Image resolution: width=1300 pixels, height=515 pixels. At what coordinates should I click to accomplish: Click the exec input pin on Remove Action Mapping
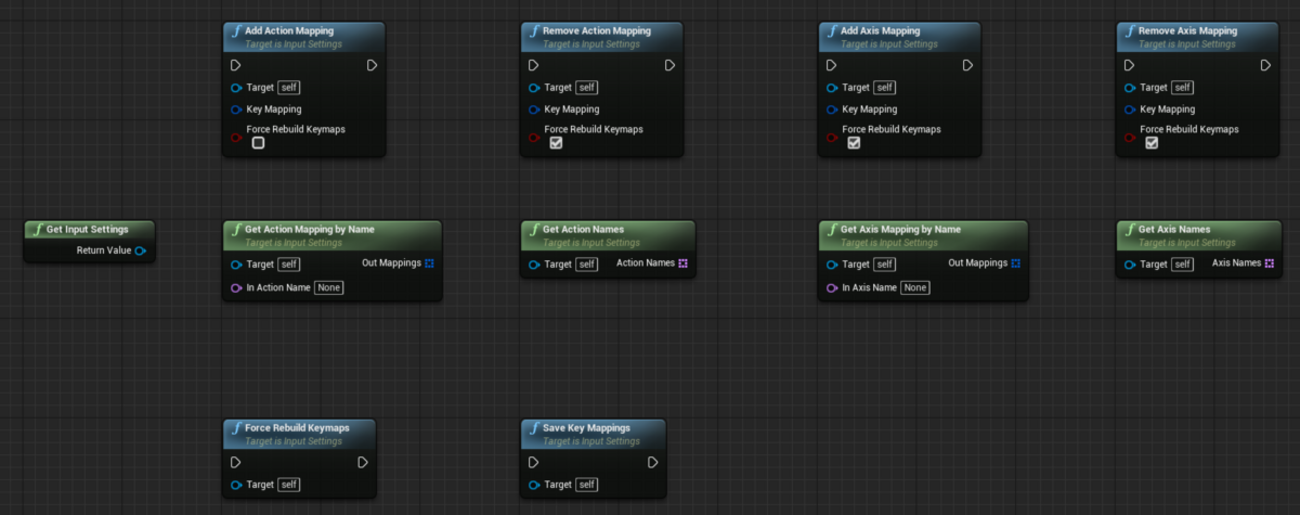(534, 65)
